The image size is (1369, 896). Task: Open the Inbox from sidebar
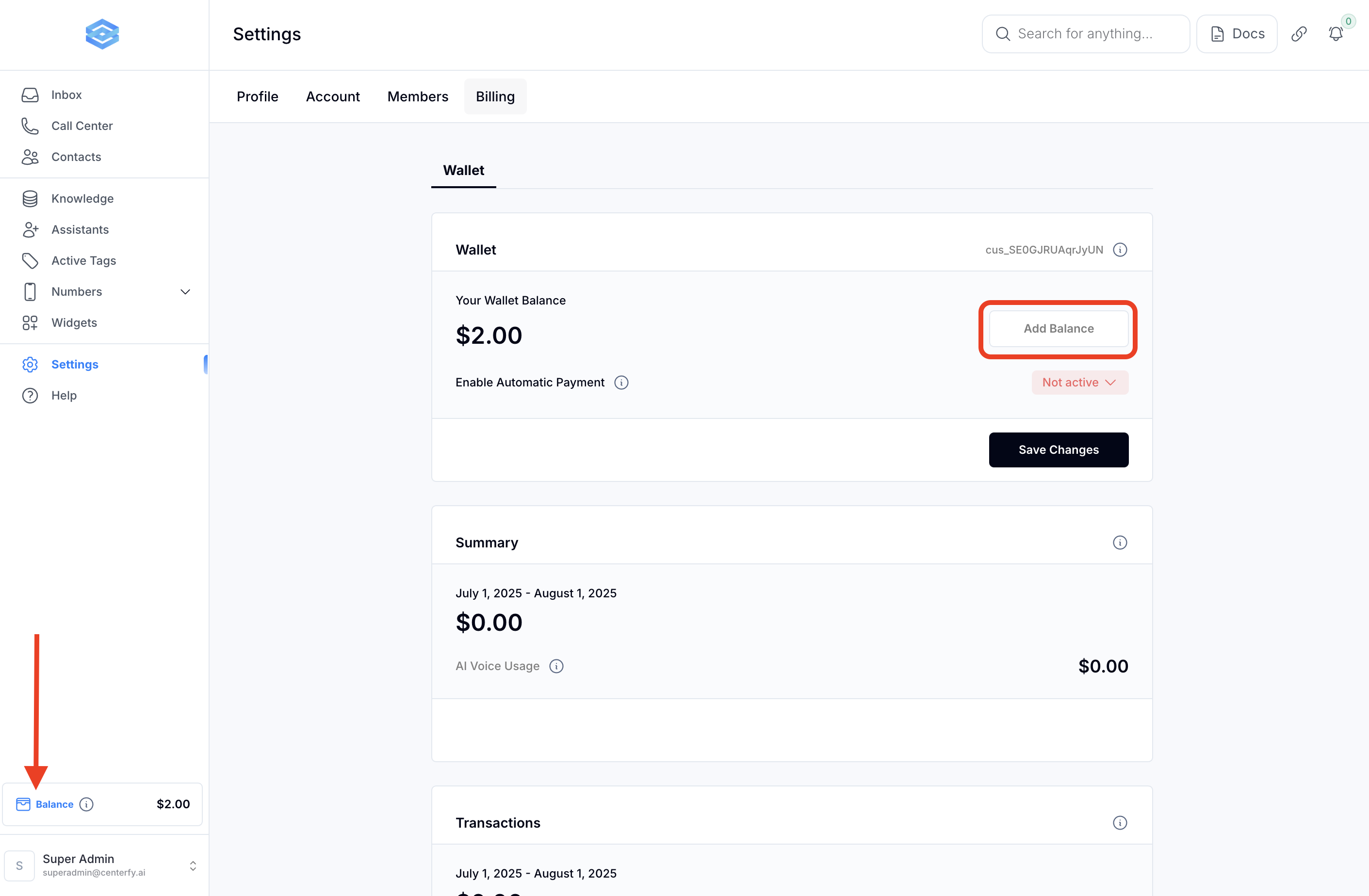(x=66, y=95)
